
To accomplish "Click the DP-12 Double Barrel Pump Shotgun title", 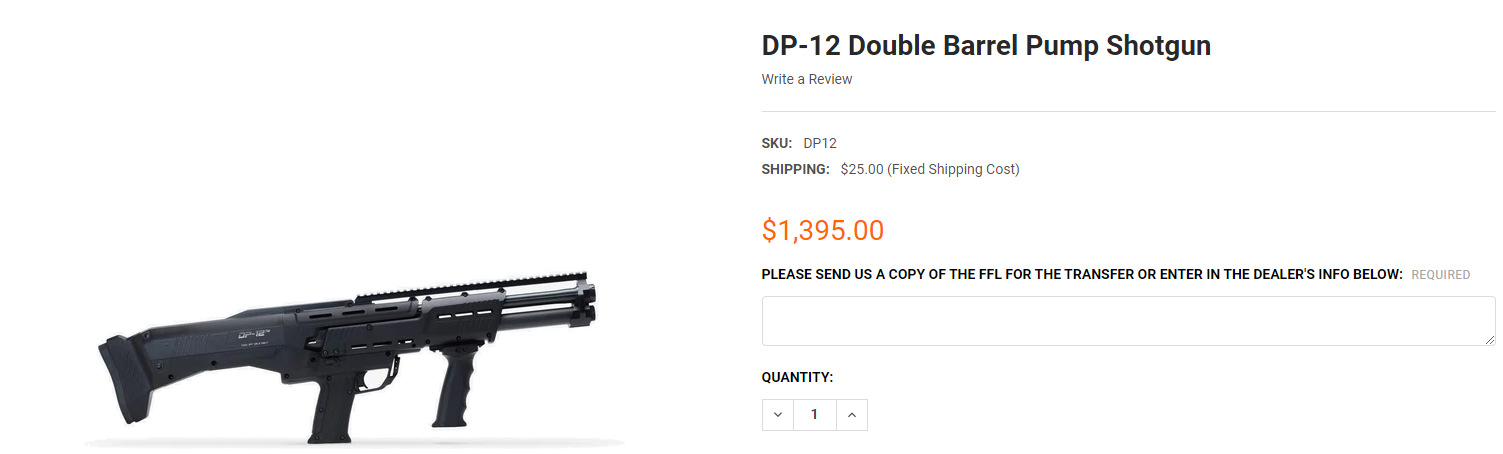I will click(986, 46).
